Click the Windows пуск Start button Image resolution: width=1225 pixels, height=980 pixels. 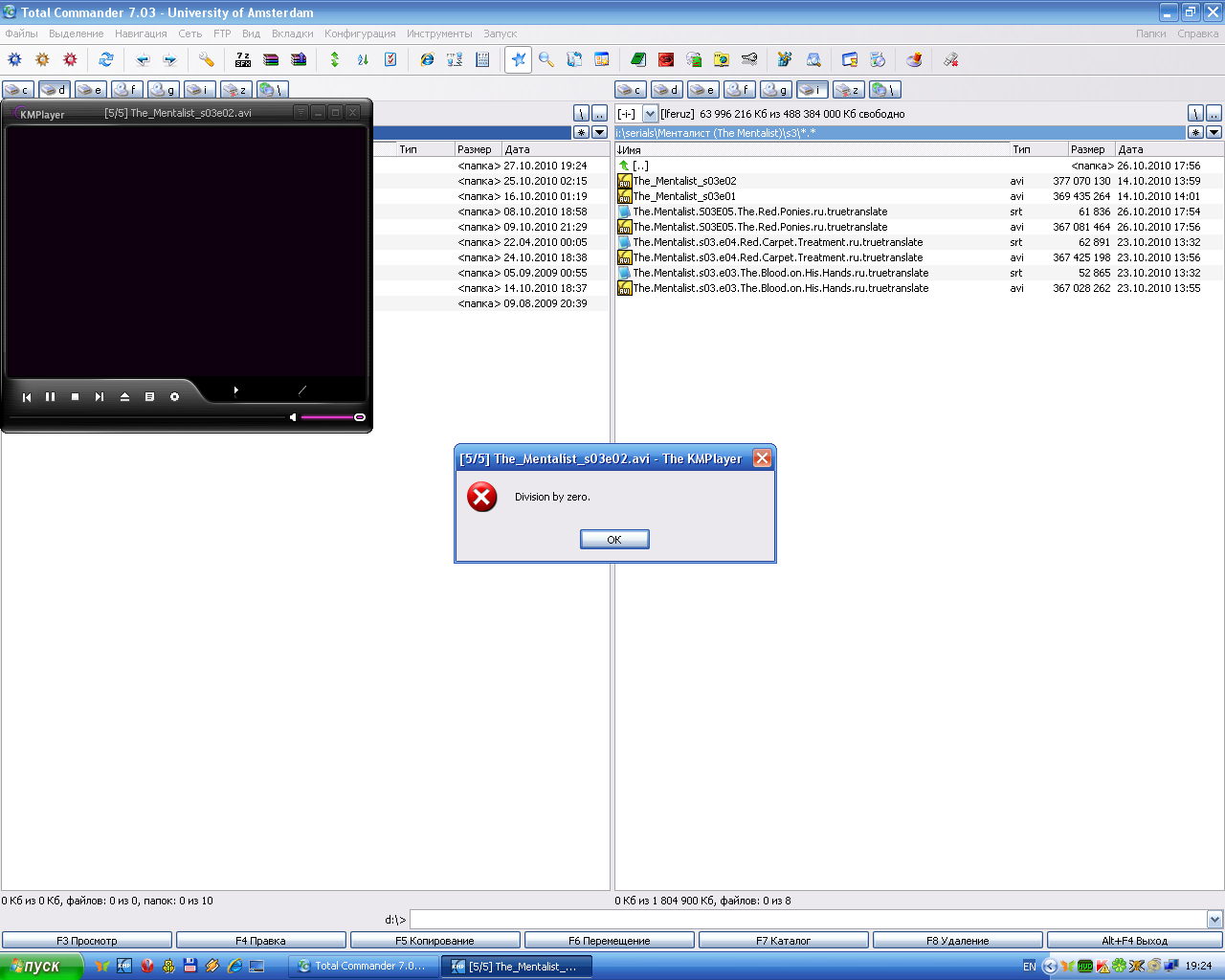pos(41,967)
